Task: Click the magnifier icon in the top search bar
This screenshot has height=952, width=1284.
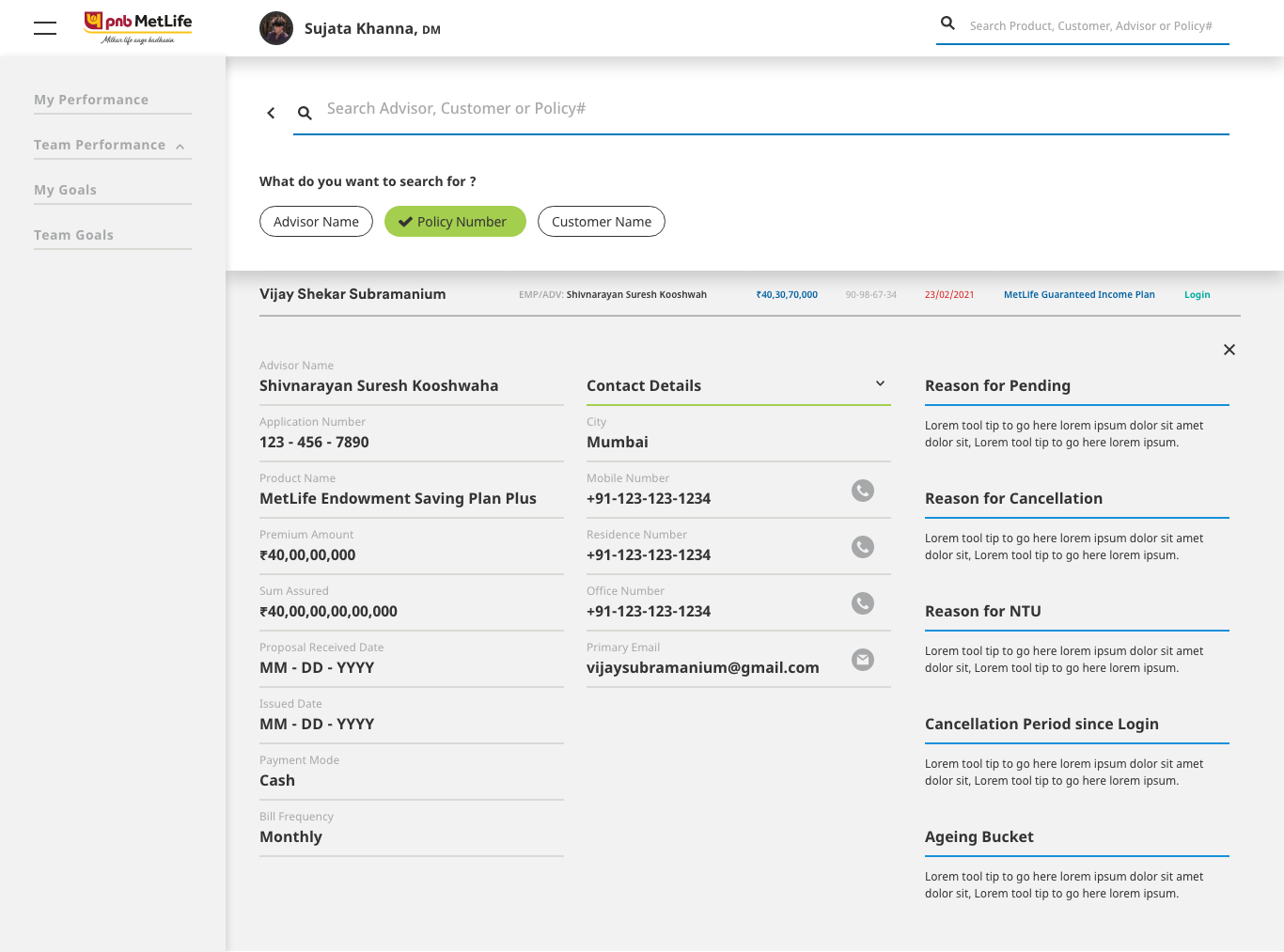Action: [x=947, y=23]
